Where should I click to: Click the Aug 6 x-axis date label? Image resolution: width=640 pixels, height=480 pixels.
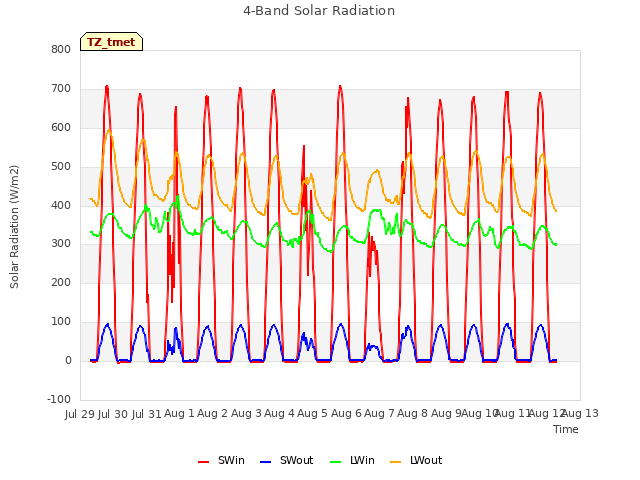tap(346, 414)
